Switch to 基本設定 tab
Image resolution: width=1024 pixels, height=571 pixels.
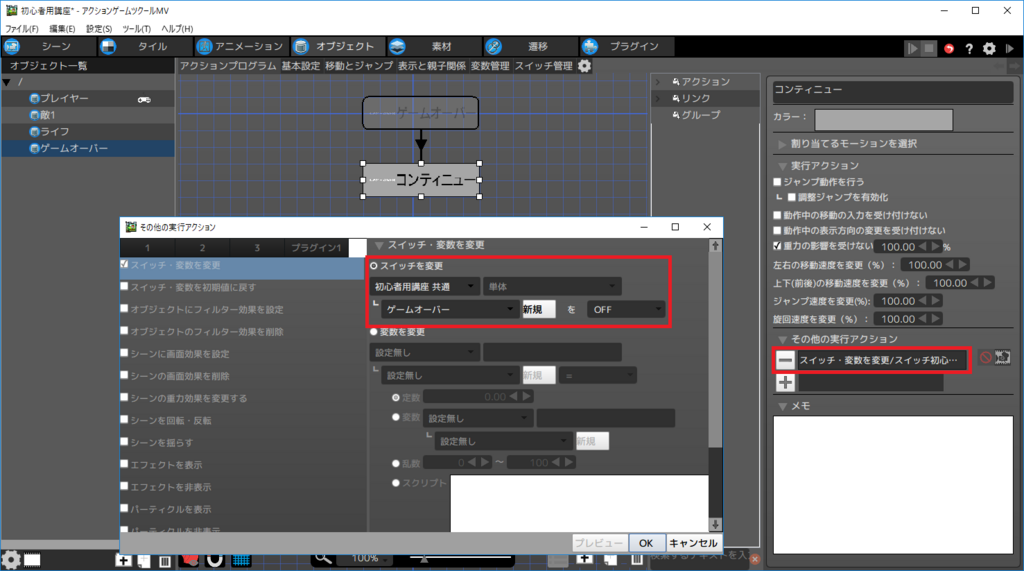click(301, 66)
